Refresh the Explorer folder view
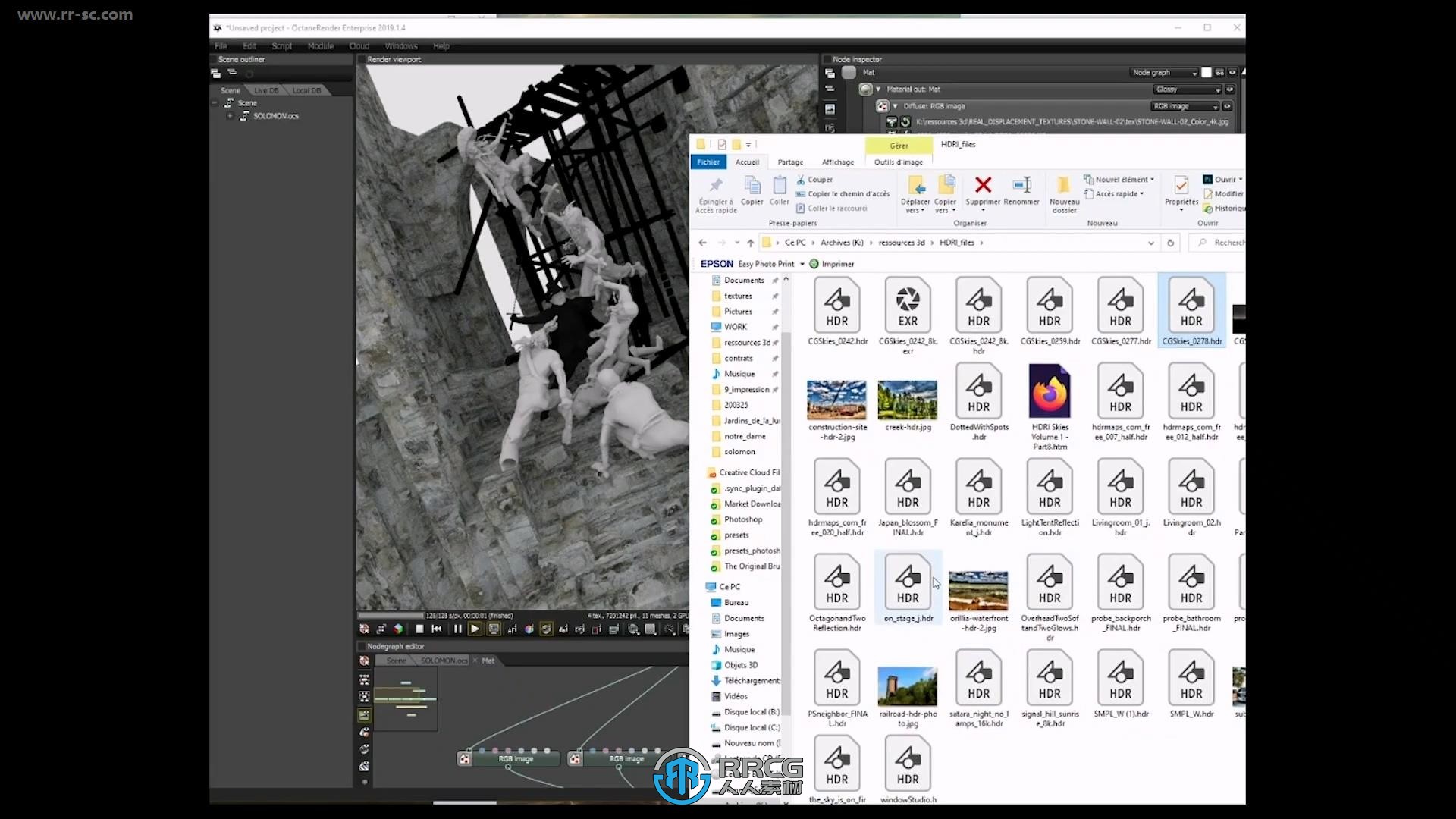The image size is (1456, 819). [1171, 243]
